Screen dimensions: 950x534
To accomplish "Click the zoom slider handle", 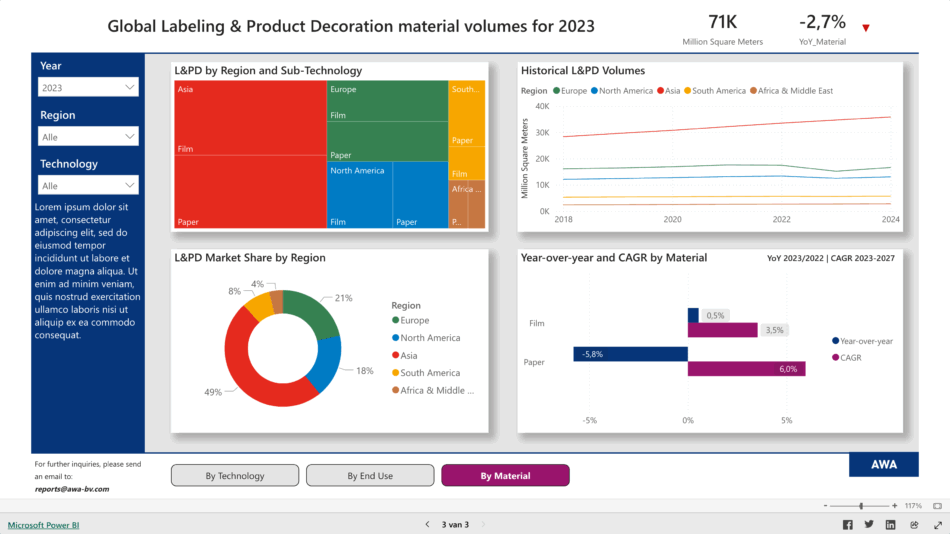I will click(861, 506).
